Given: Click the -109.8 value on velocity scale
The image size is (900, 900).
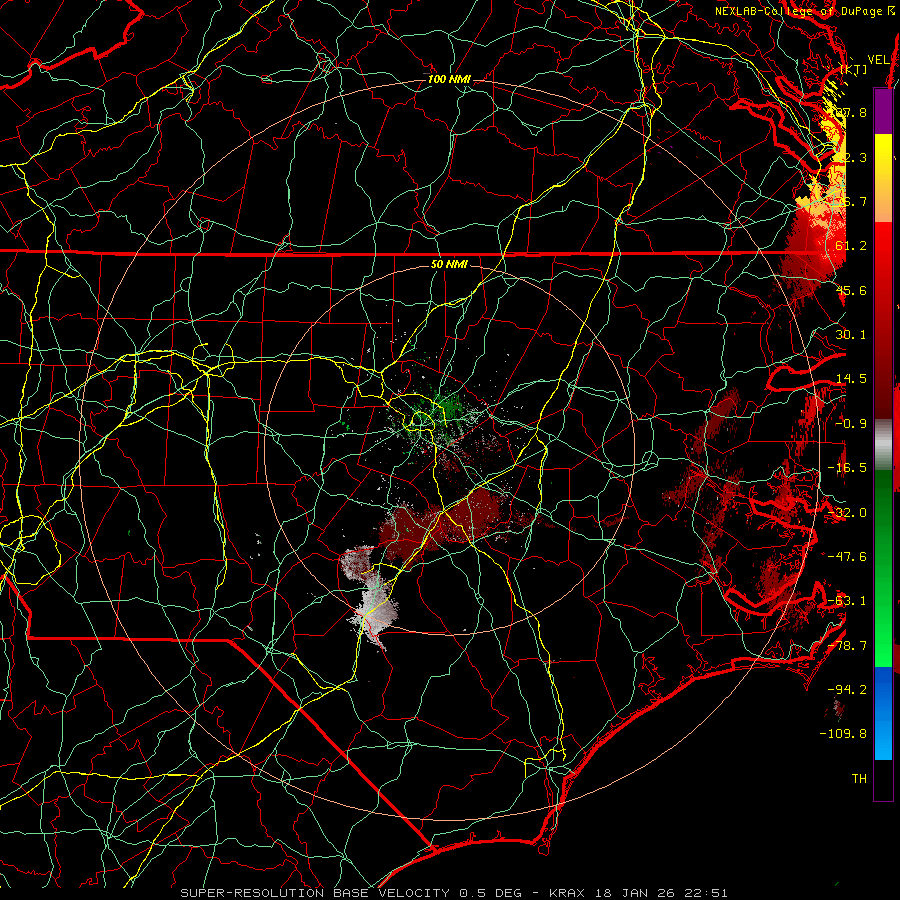Looking at the screenshot, I should pyautogui.click(x=843, y=734).
